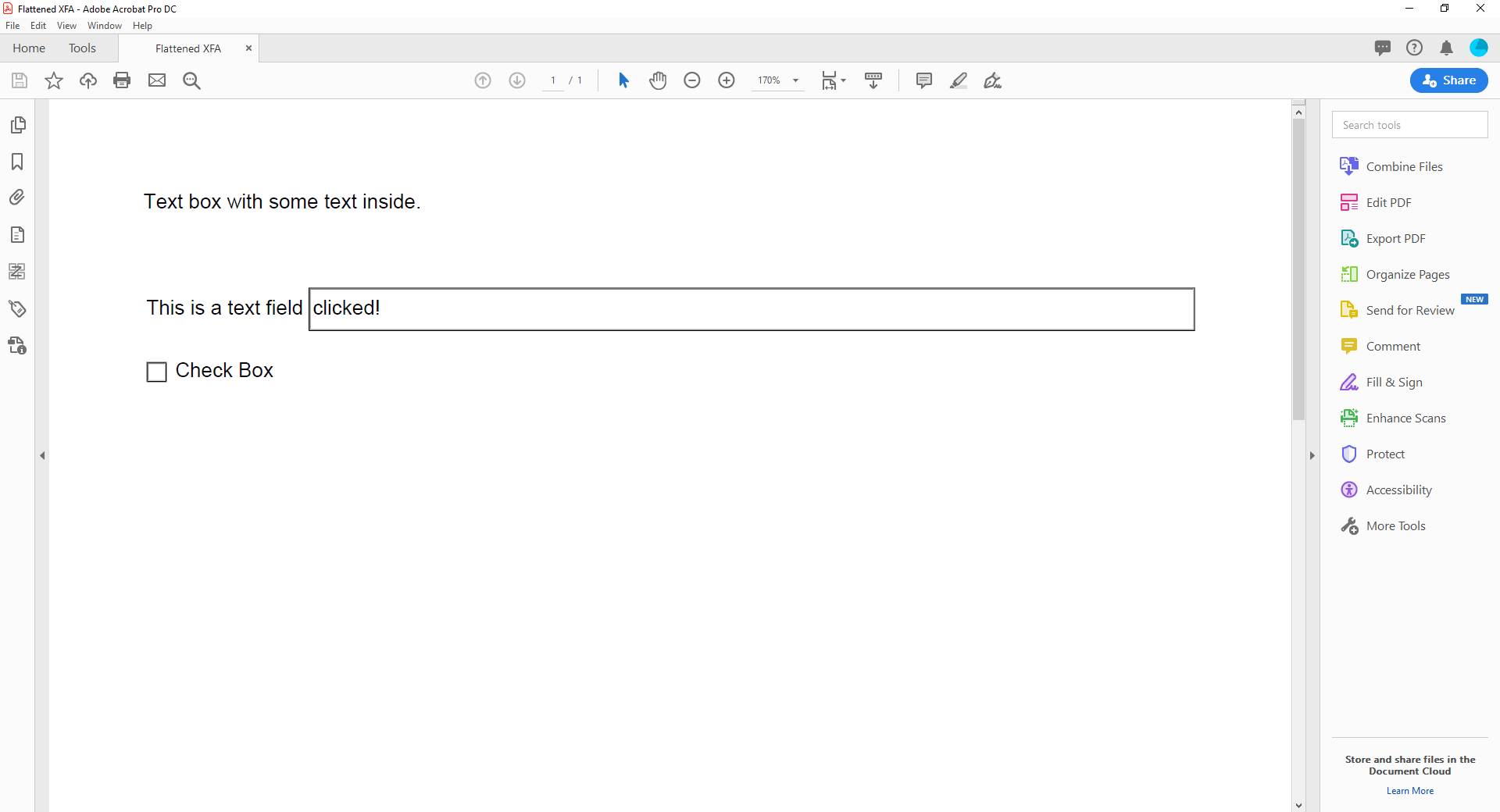1500x812 pixels.
Task: Check the Check Box in the form
Action: (156, 372)
